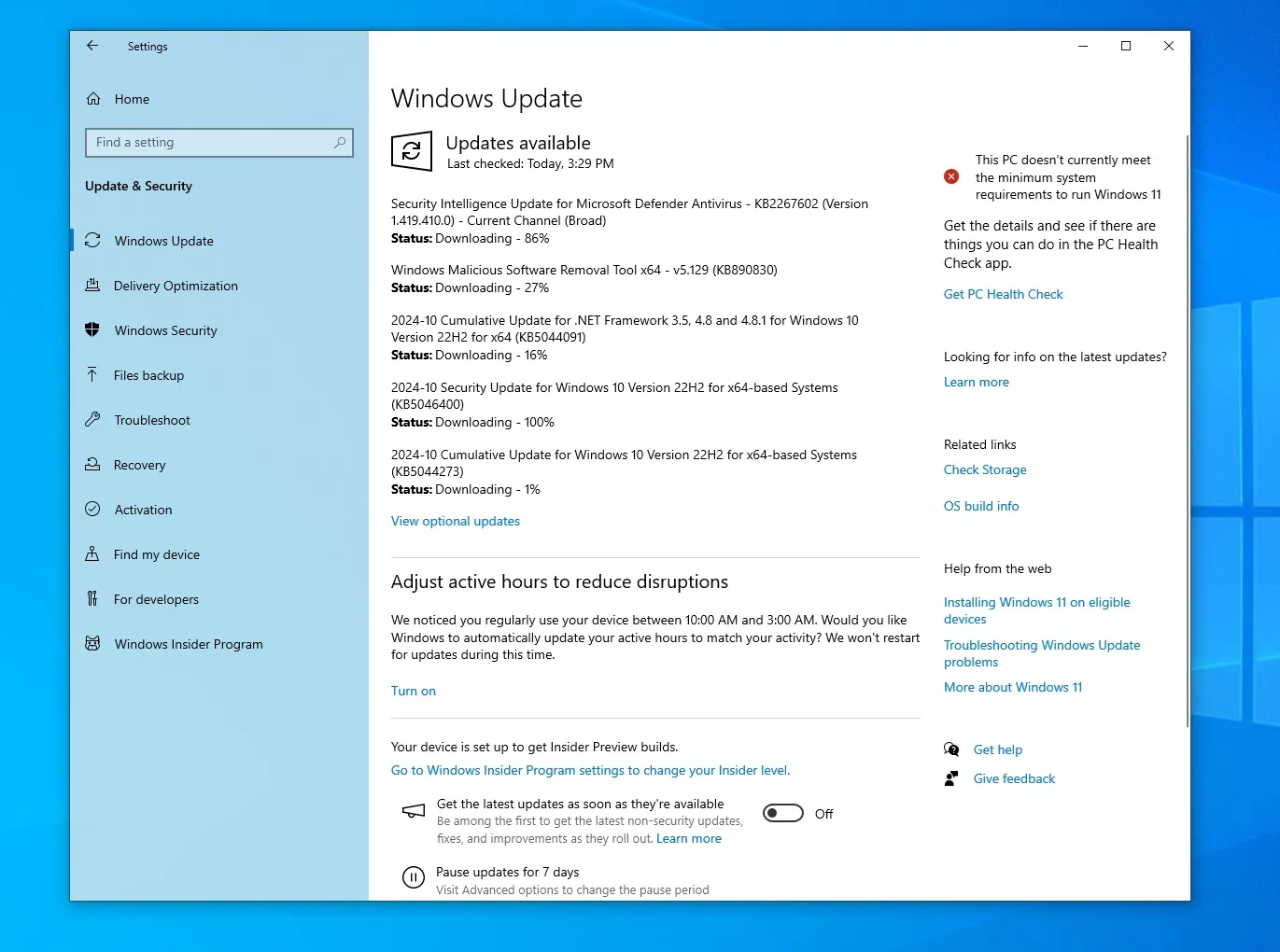Go to Windows Insider Program settings link
Image resolution: width=1280 pixels, height=952 pixels.
click(590, 770)
